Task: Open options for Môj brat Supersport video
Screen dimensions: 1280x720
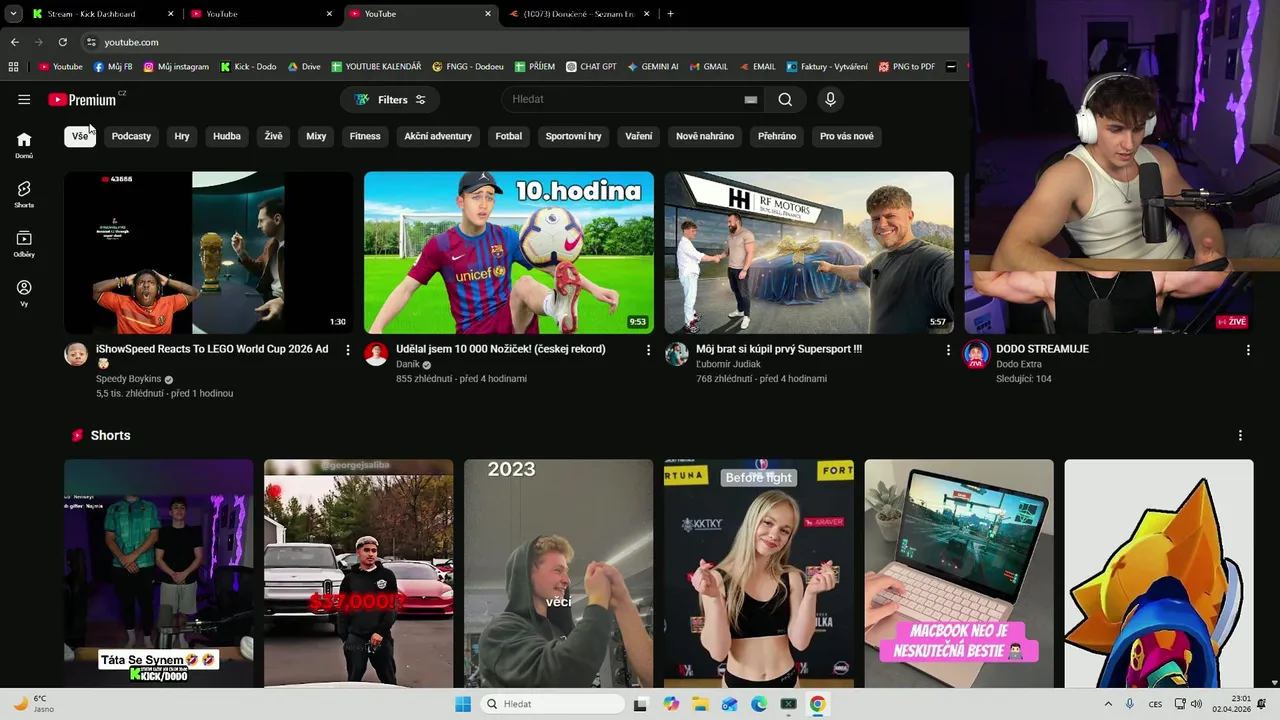Action: point(948,350)
